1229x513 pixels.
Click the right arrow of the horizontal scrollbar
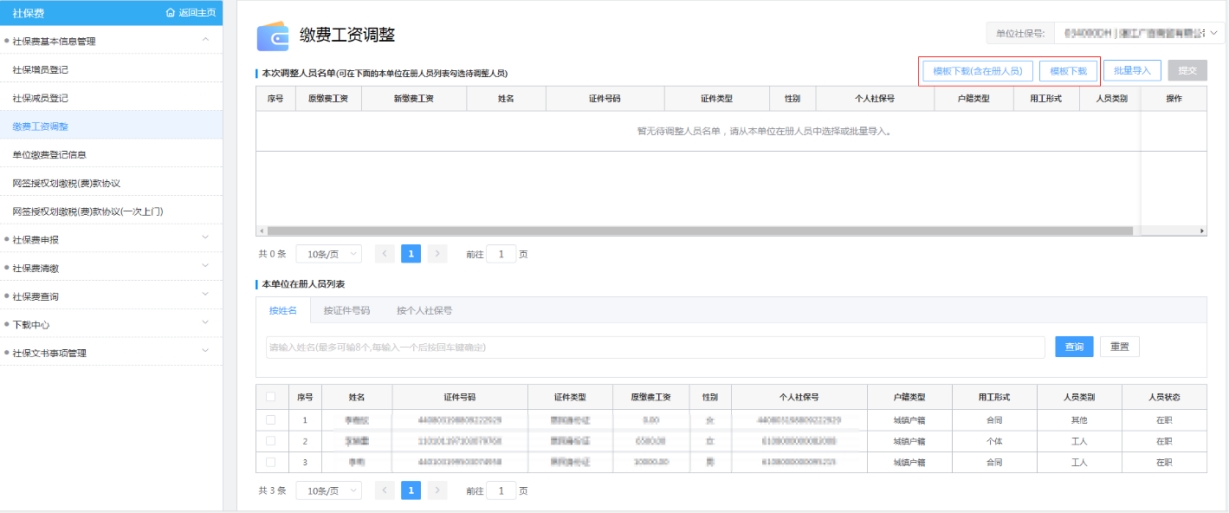pos(1202,231)
